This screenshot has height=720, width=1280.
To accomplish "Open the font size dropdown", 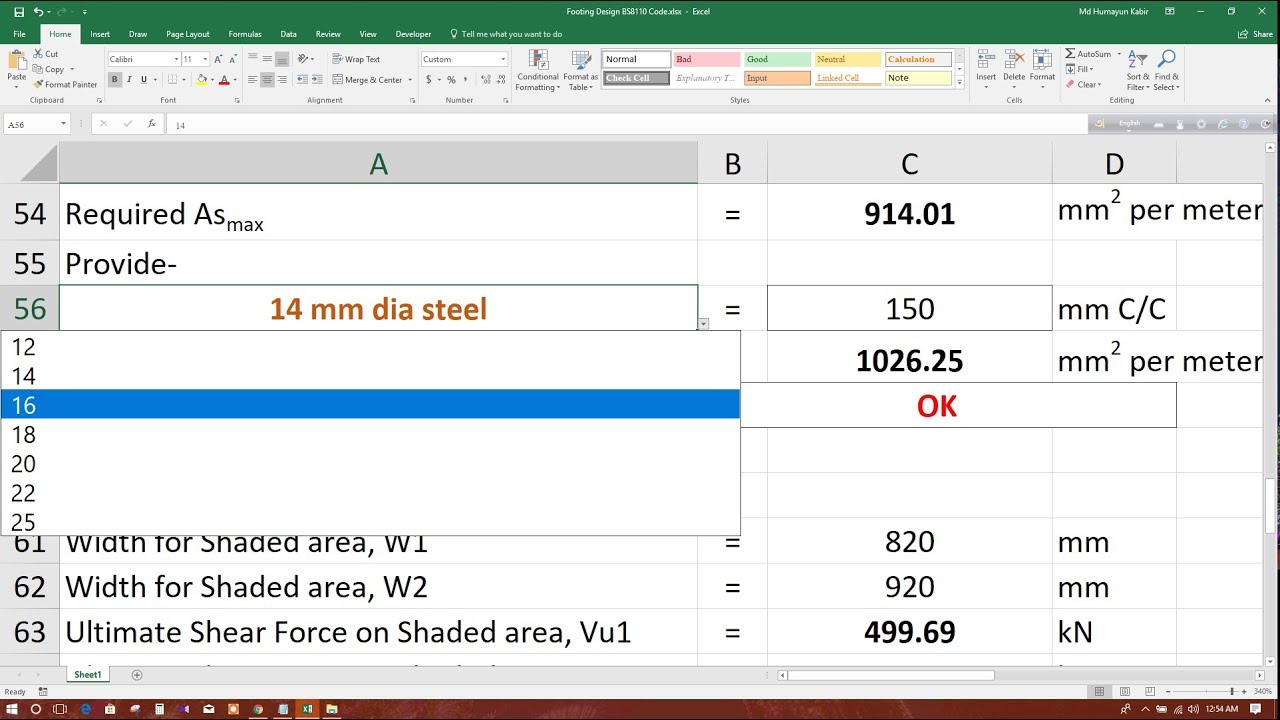I will pos(205,59).
